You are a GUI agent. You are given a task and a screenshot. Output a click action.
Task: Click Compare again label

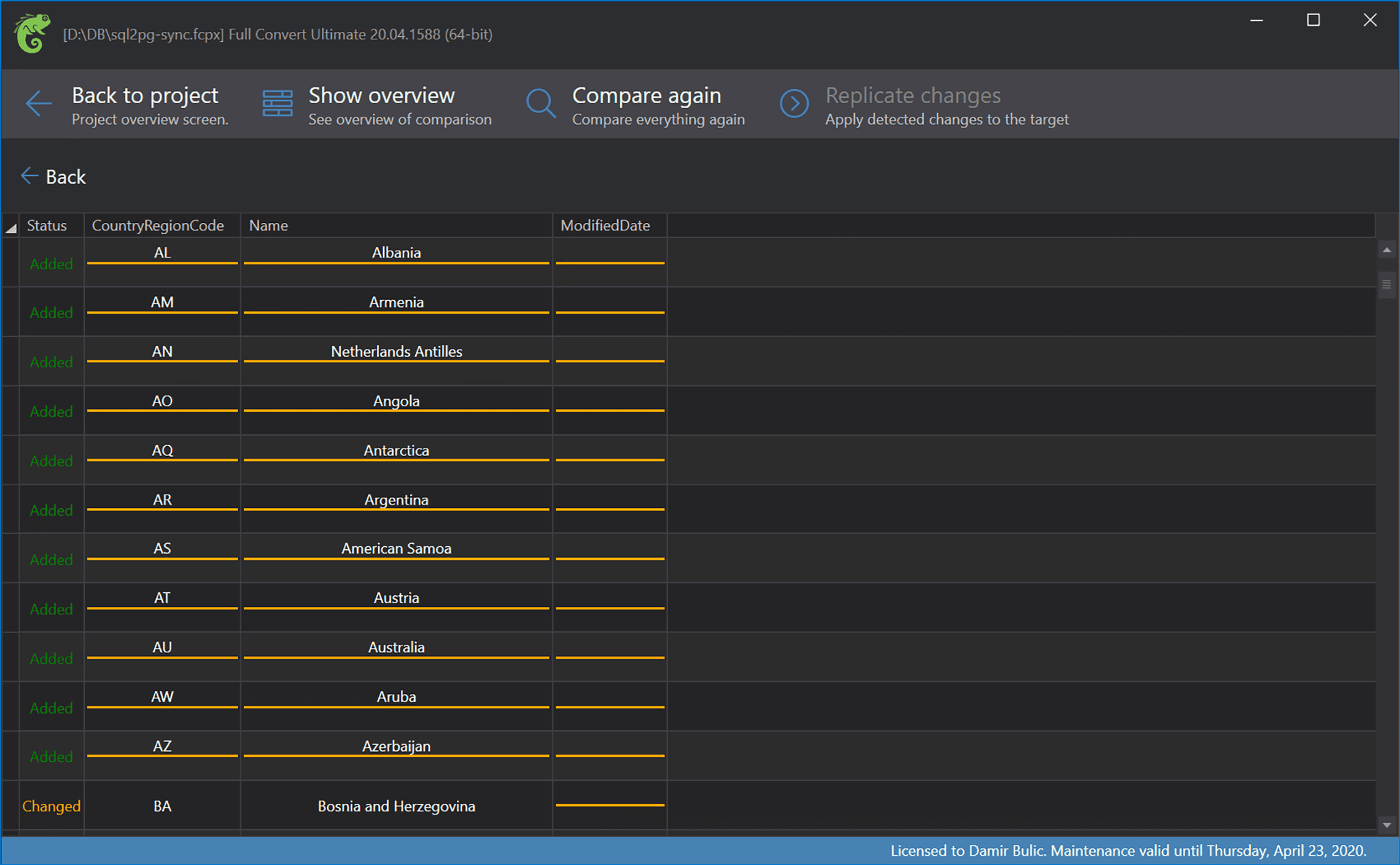(646, 96)
